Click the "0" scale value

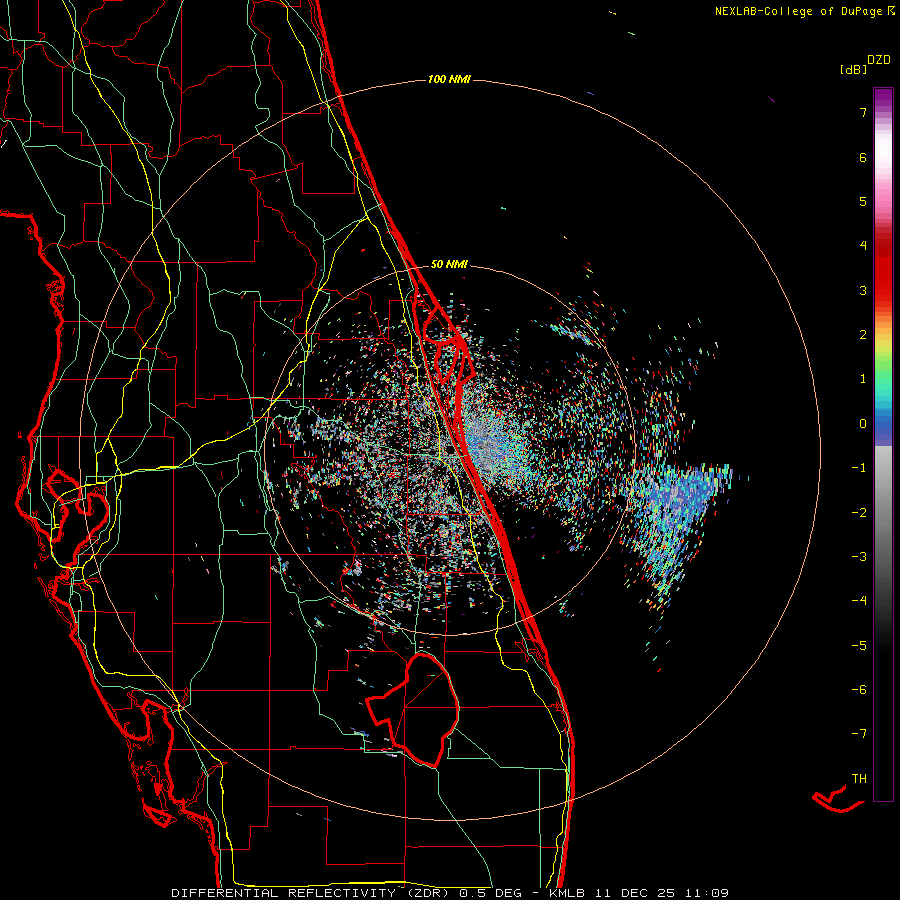point(863,424)
